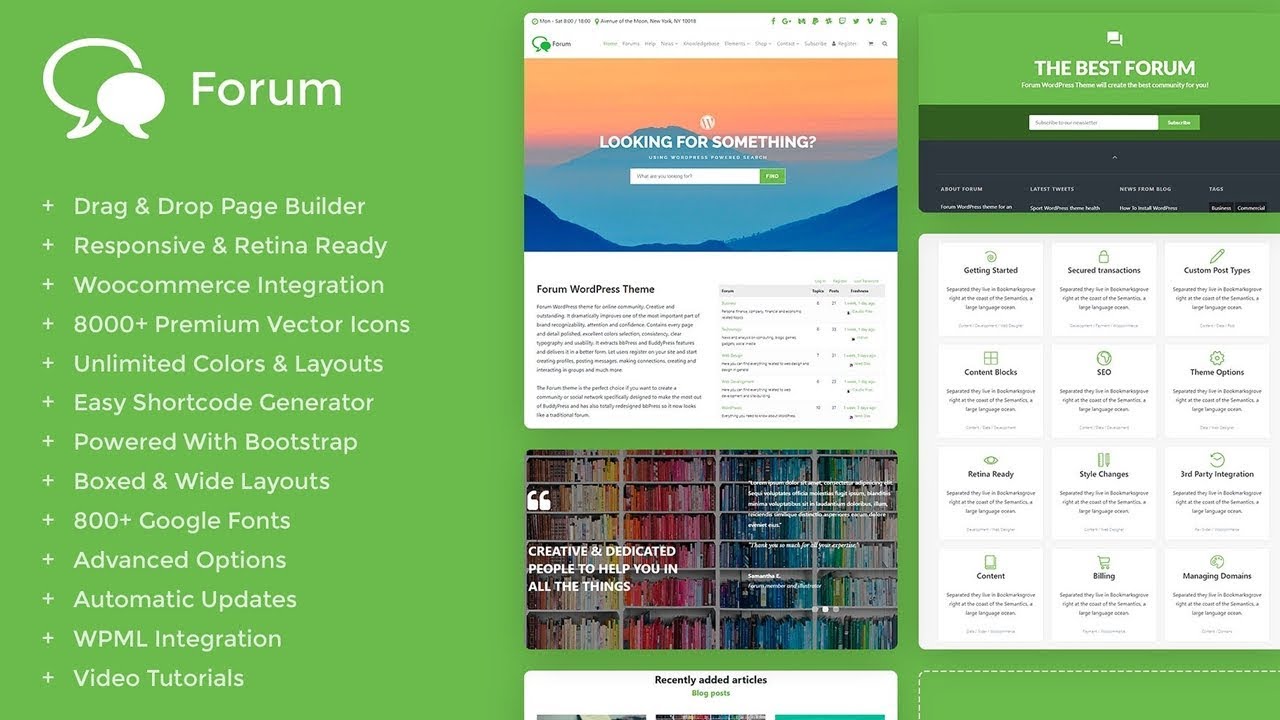Click the quote mark icon on bookshelf banner

click(538, 500)
